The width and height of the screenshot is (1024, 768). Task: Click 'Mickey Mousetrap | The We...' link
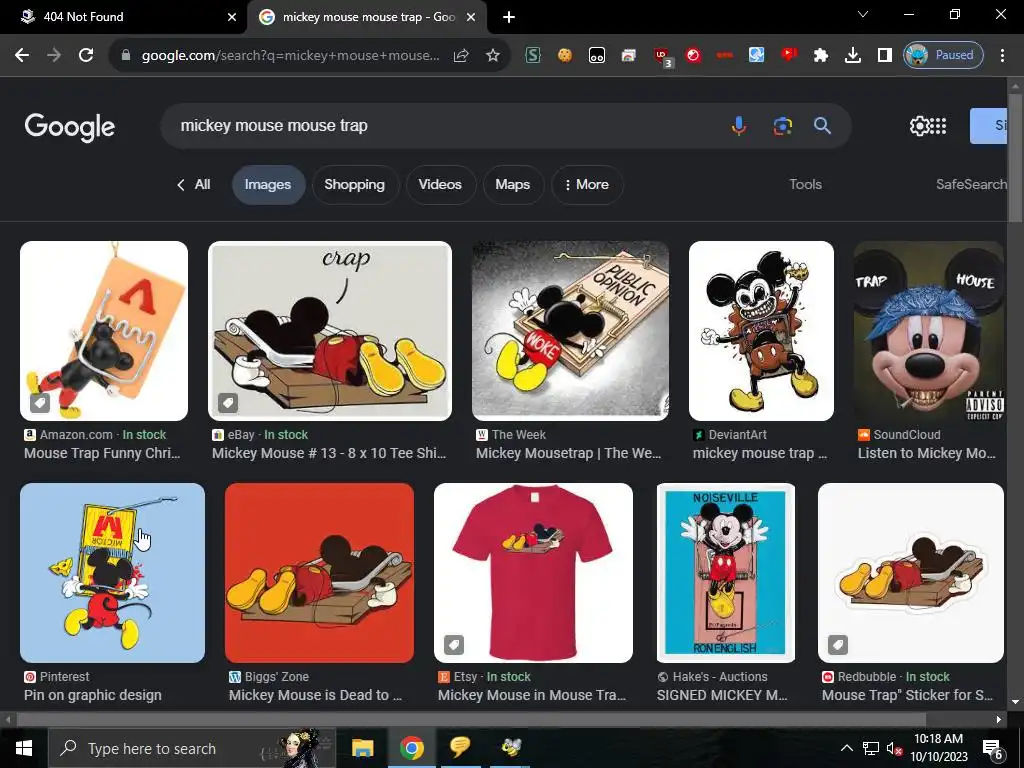568,453
